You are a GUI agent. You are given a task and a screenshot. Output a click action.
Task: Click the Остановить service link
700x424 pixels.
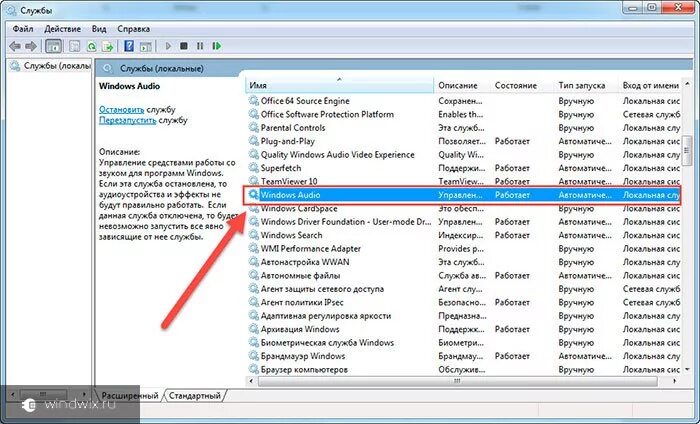coord(121,109)
